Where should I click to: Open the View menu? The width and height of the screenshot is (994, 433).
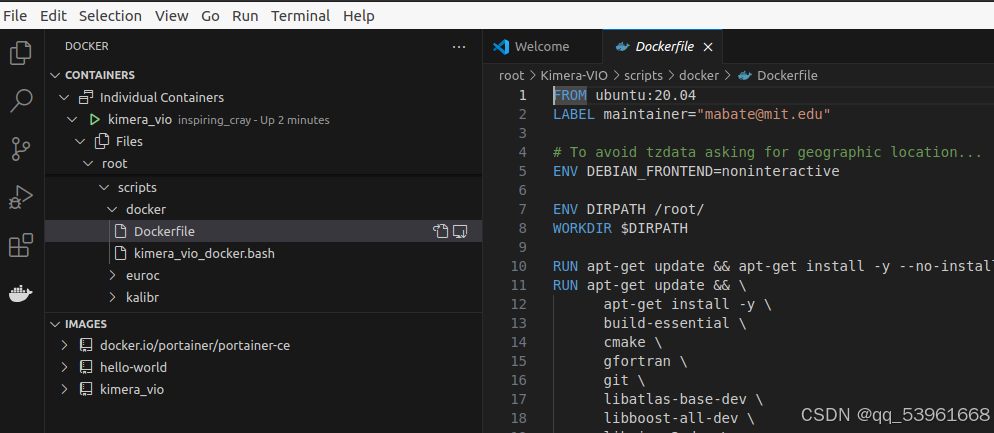[x=172, y=16]
